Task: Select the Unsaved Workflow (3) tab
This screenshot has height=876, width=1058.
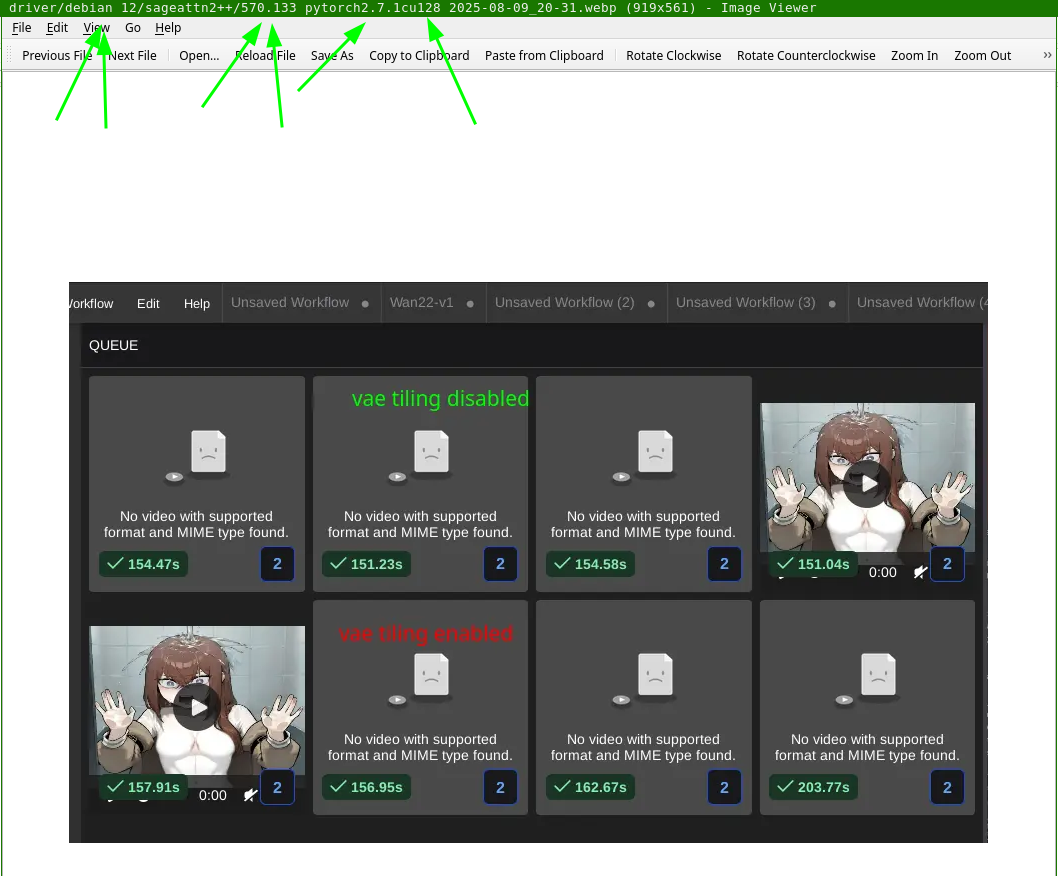Action: coord(746,302)
